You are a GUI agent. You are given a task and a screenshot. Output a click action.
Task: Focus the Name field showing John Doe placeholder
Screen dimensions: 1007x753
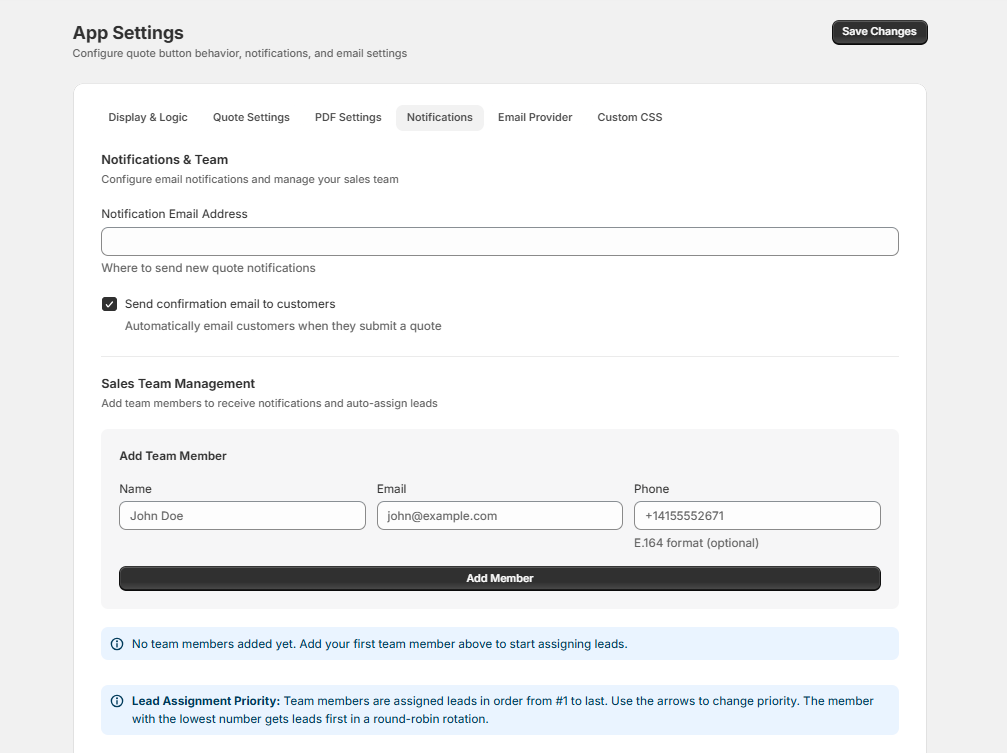[x=242, y=515]
